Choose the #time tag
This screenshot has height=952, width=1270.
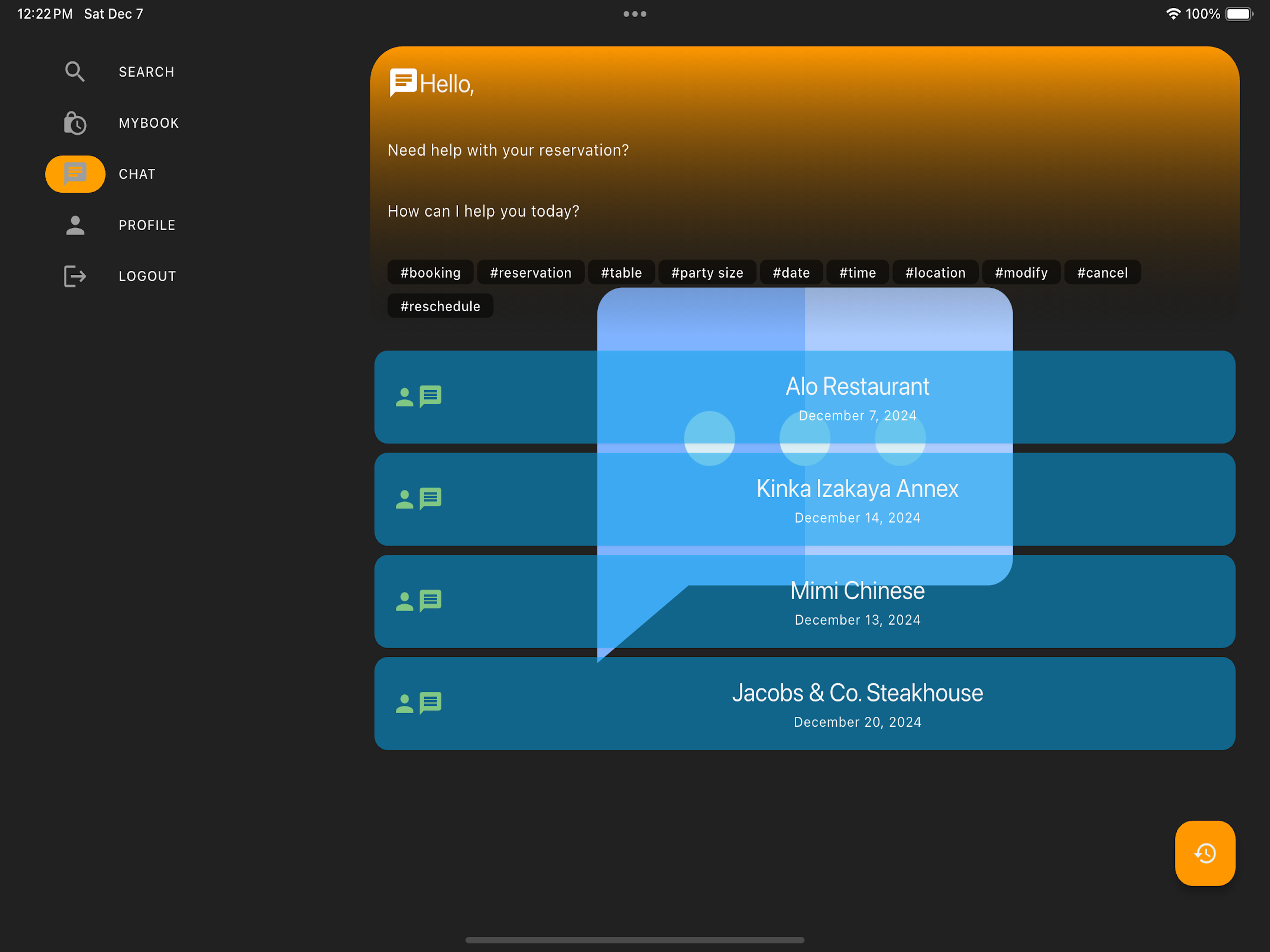click(x=858, y=273)
